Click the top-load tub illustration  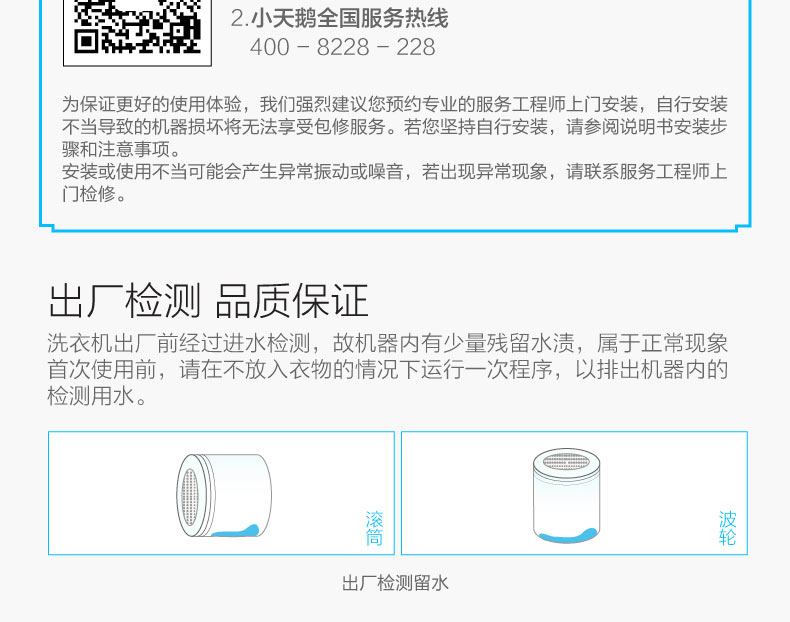click(566, 496)
